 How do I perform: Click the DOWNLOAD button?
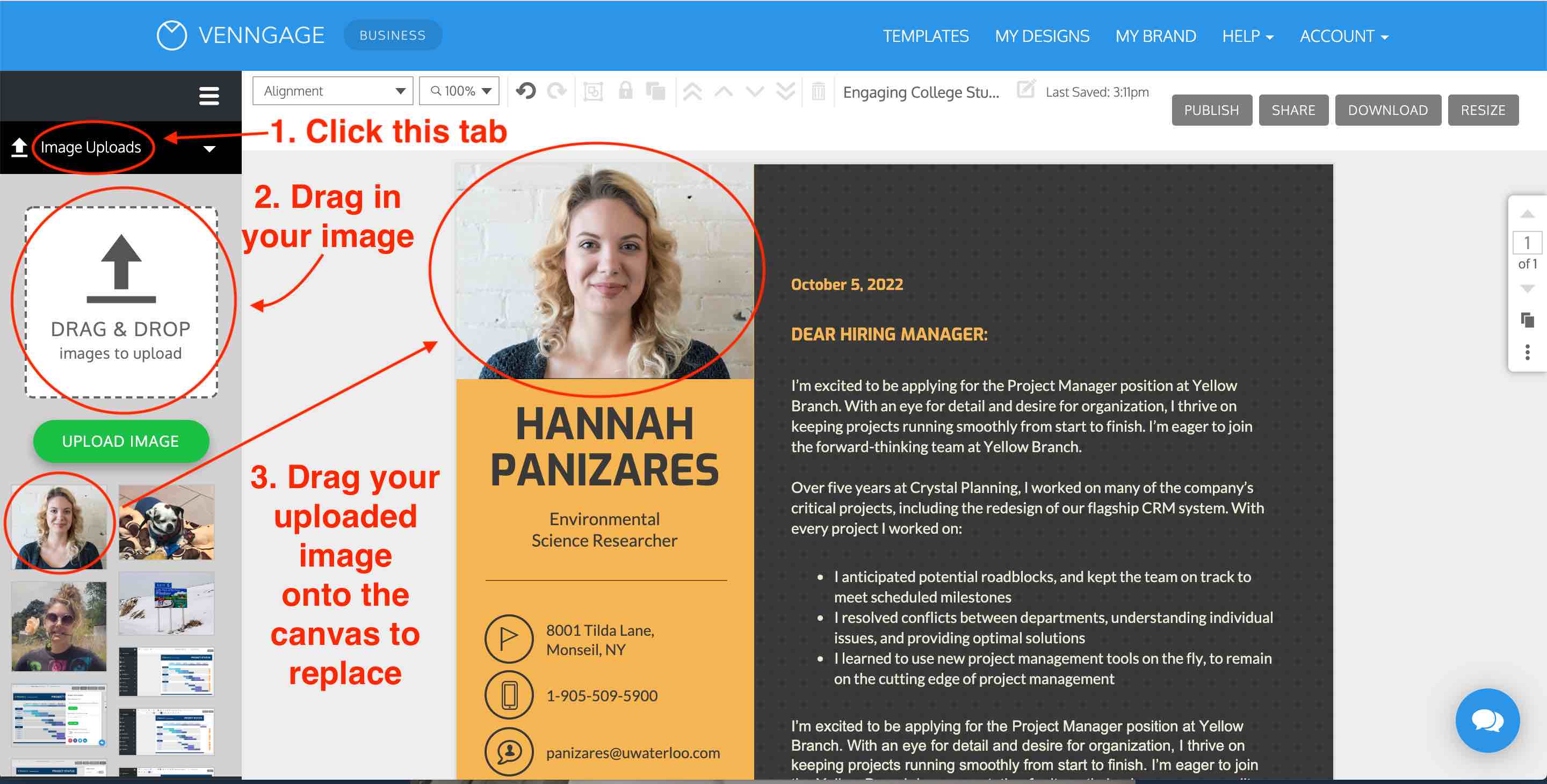[x=1388, y=109]
